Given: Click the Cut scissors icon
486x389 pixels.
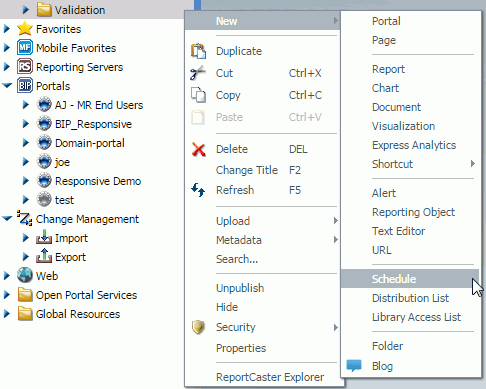Looking at the screenshot, I should point(198,73).
